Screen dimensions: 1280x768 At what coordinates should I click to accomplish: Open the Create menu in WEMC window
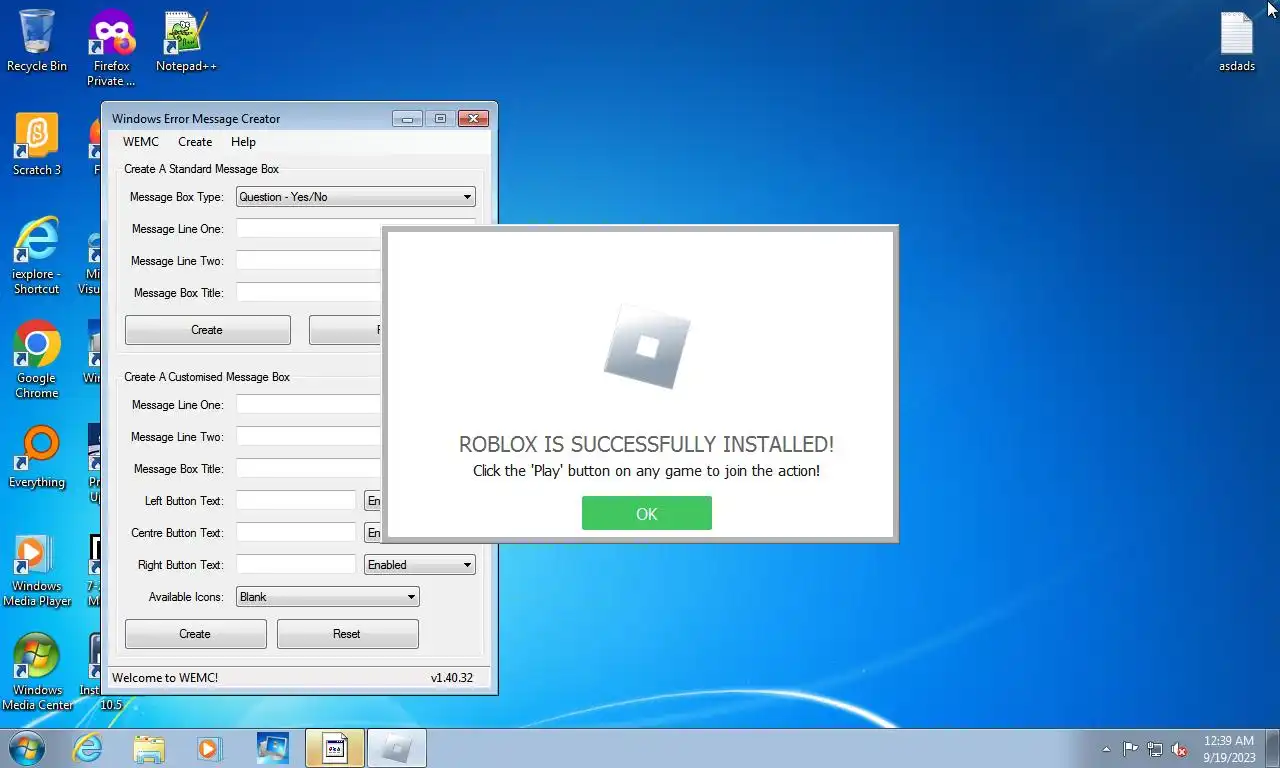[195, 142]
